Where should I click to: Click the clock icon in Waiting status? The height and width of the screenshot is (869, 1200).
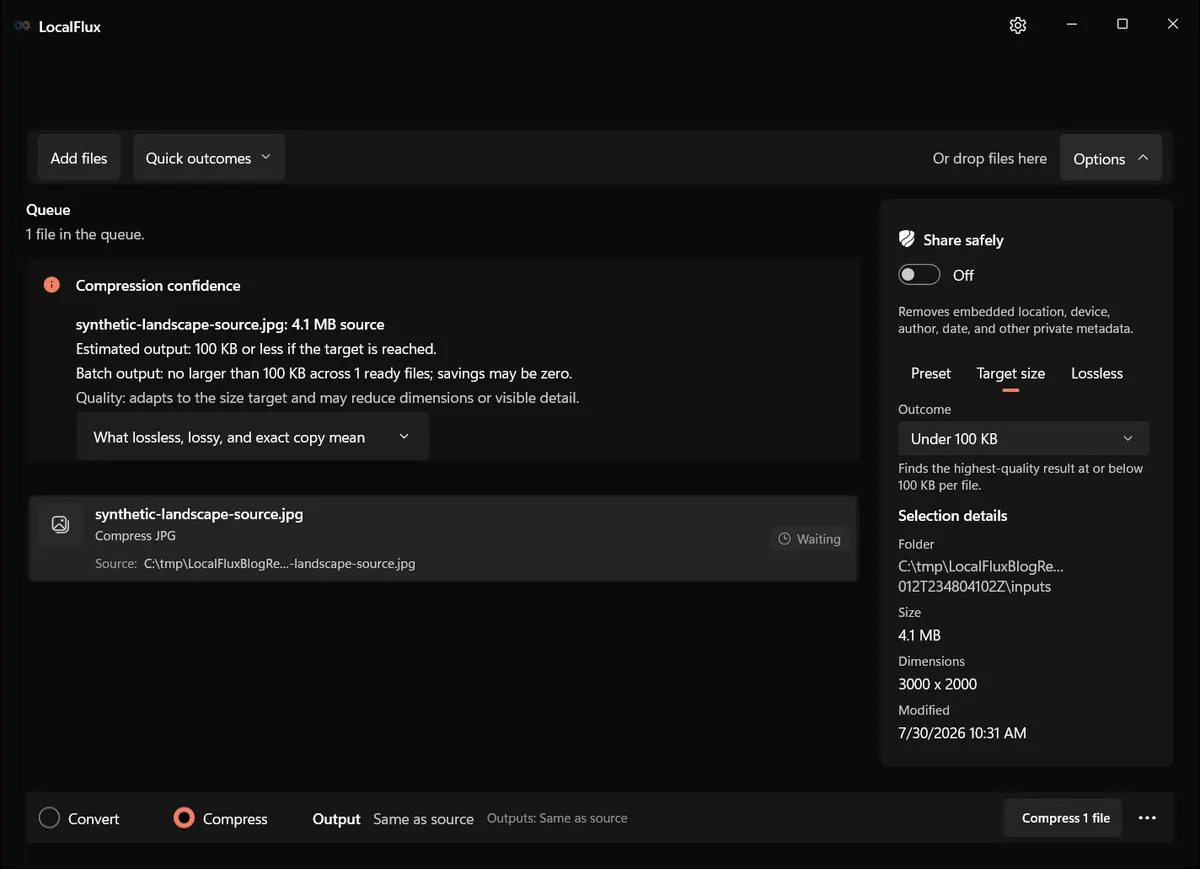point(785,539)
